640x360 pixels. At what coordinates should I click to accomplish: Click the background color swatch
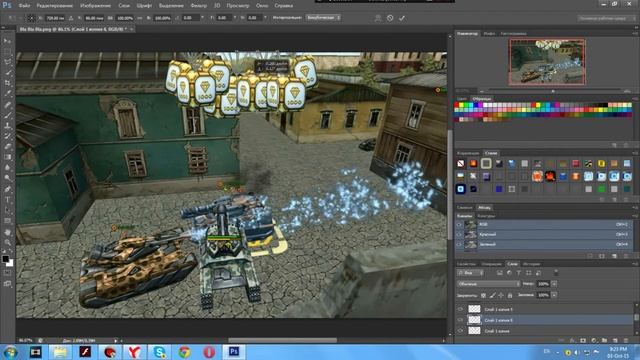pyautogui.click(x=9, y=263)
